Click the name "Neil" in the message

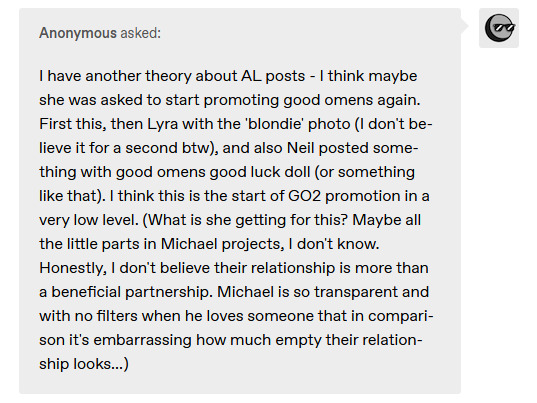301,148
